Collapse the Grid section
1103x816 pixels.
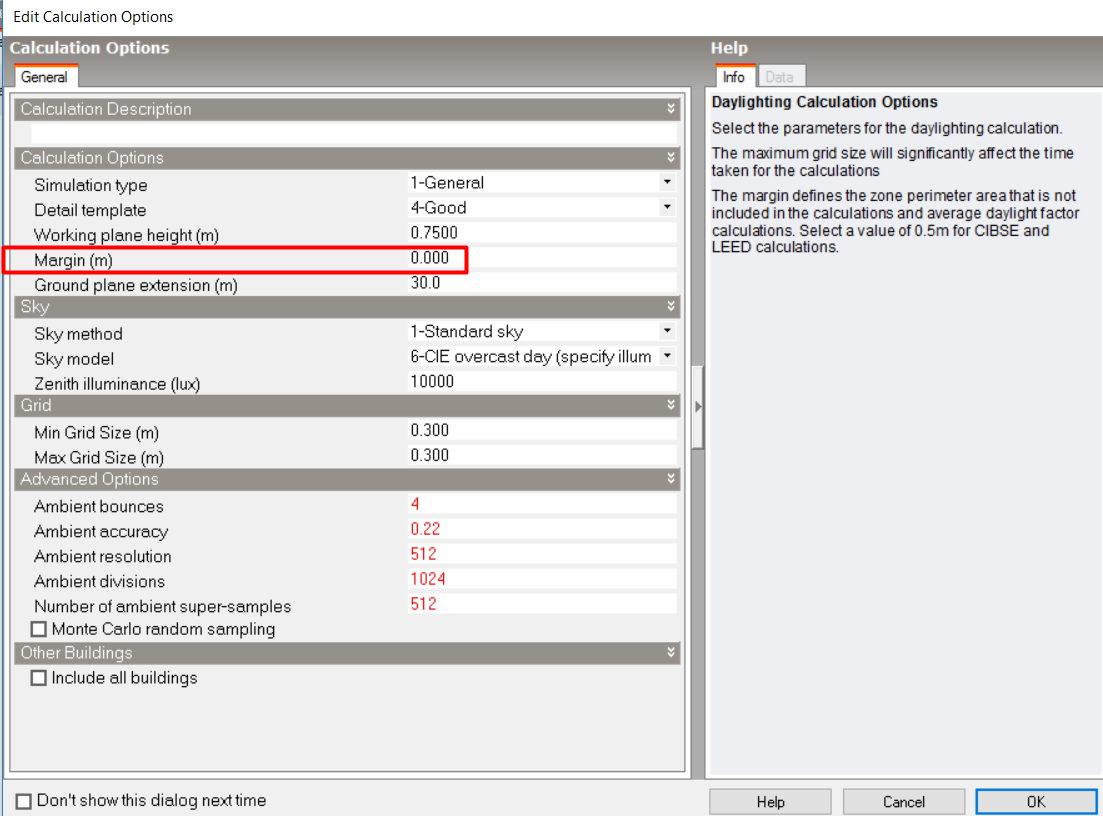[670, 405]
